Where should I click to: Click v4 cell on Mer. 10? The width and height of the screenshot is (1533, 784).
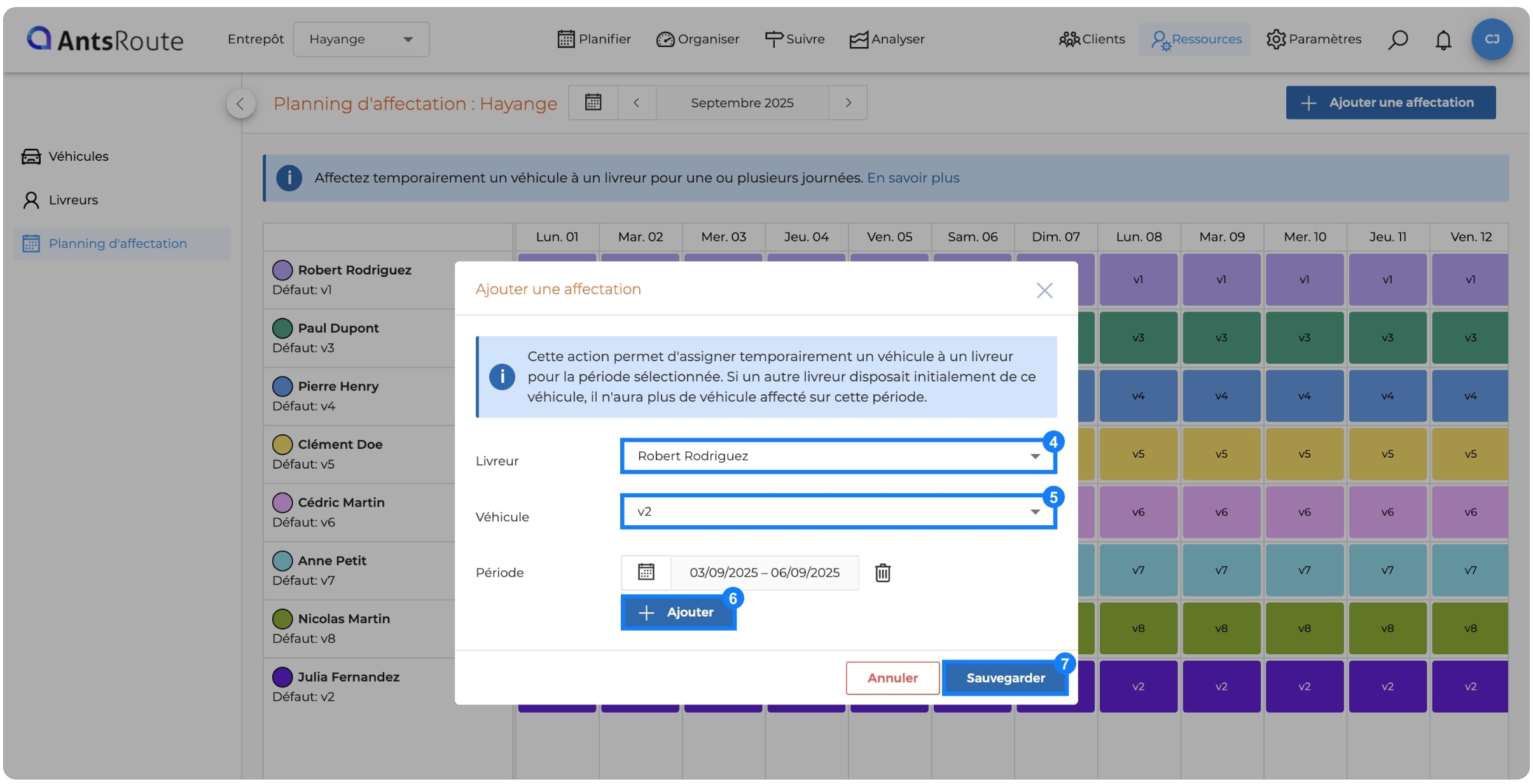(1305, 396)
